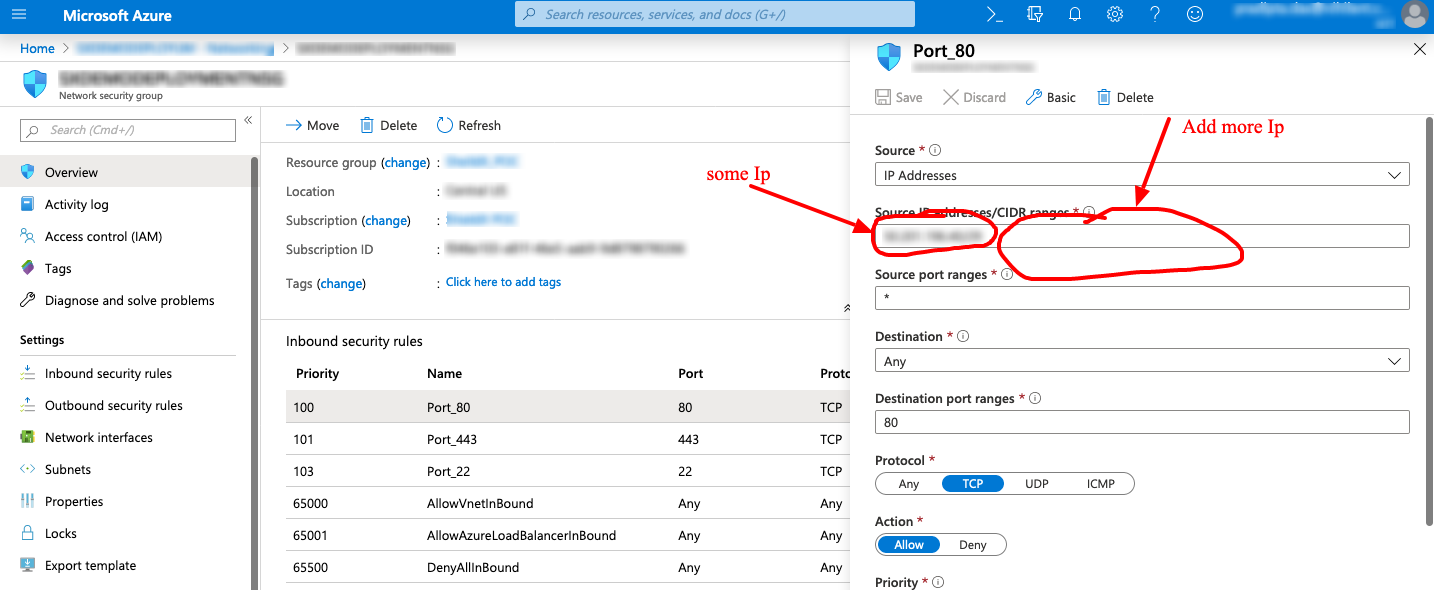
Task: Click the Port_80 panel vertical scrollbar
Action: point(1428,320)
